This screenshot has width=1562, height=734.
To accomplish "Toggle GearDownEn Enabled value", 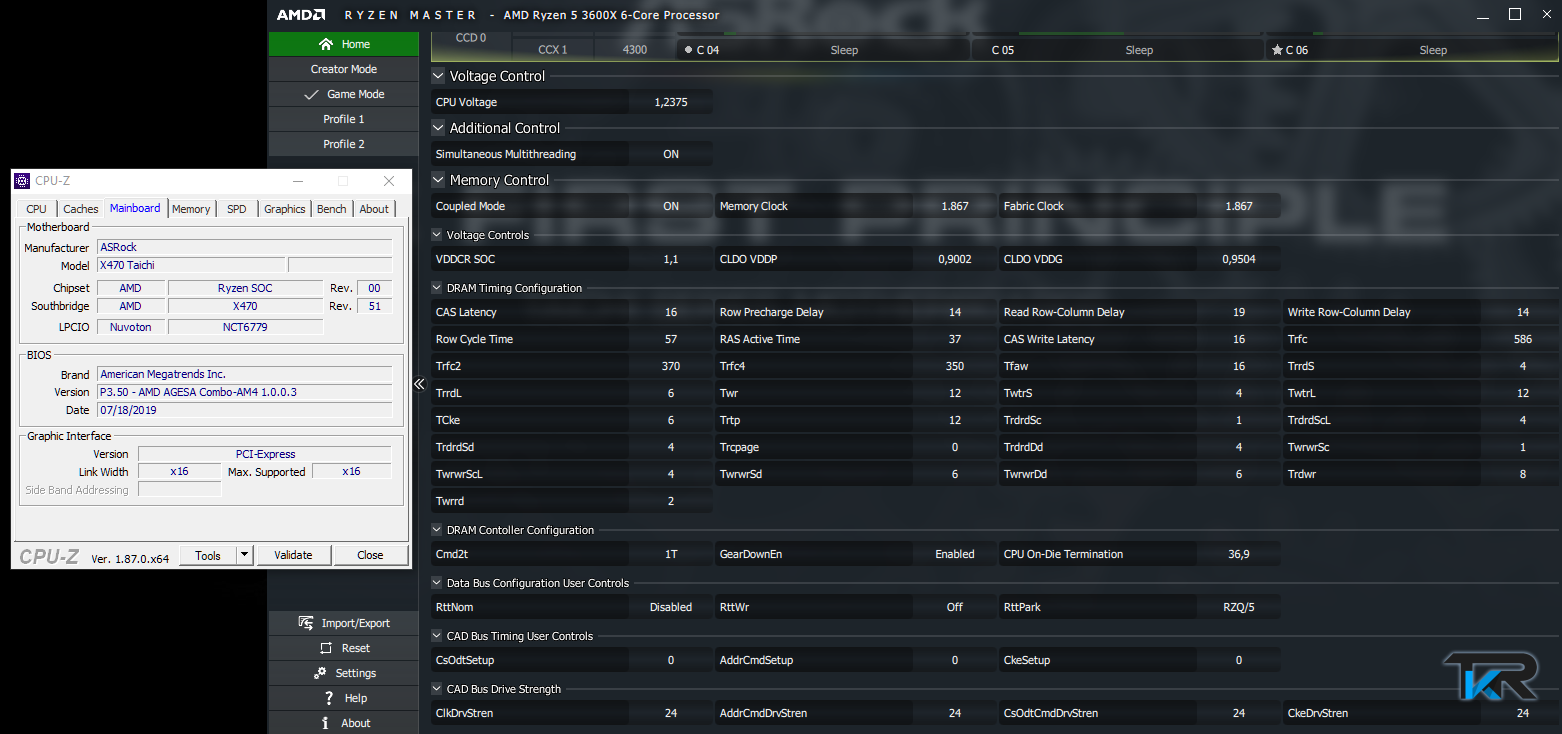I will (x=955, y=554).
